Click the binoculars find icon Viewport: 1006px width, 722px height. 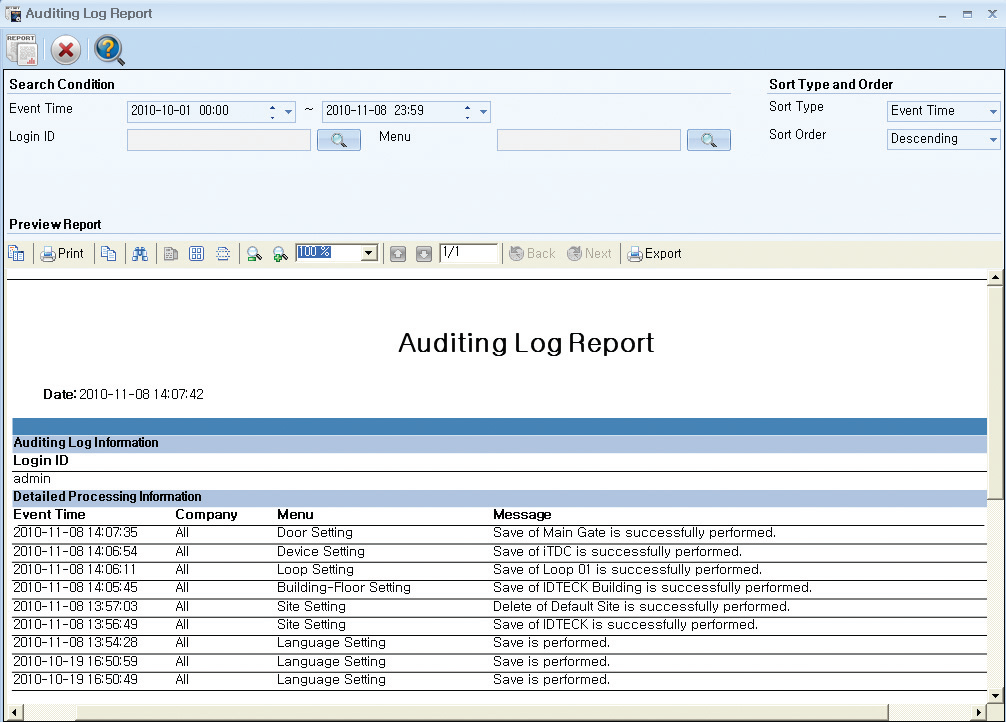[x=140, y=254]
